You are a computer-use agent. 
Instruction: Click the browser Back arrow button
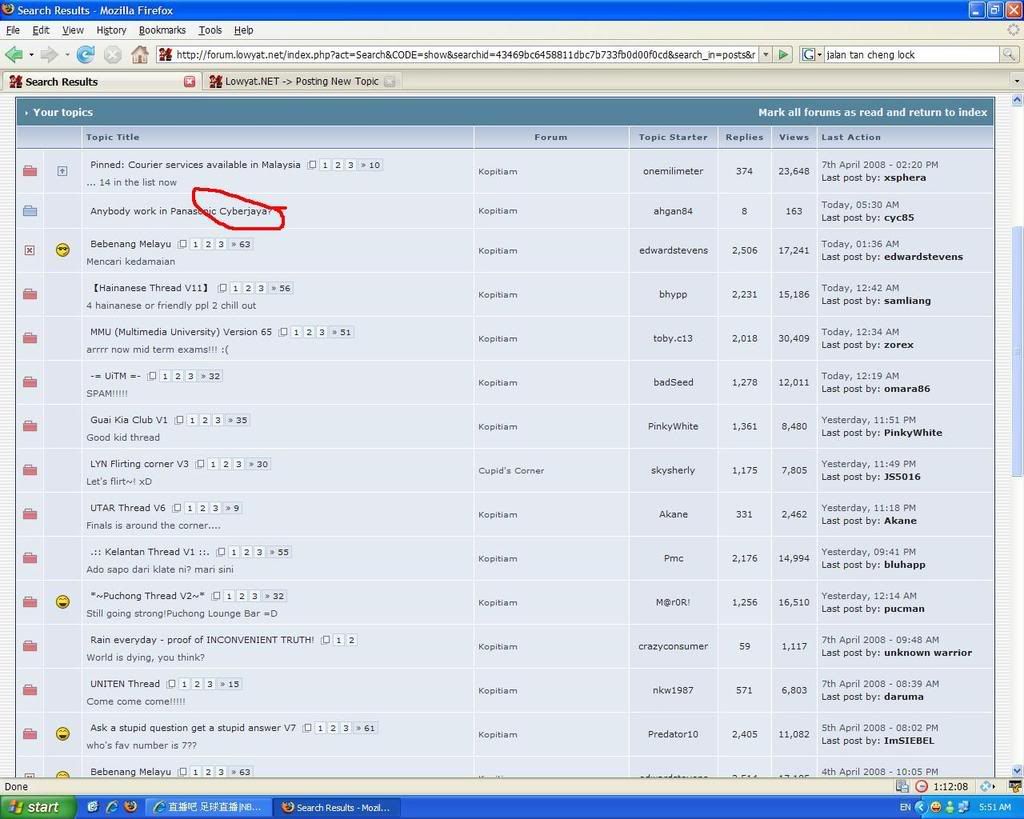point(14,54)
